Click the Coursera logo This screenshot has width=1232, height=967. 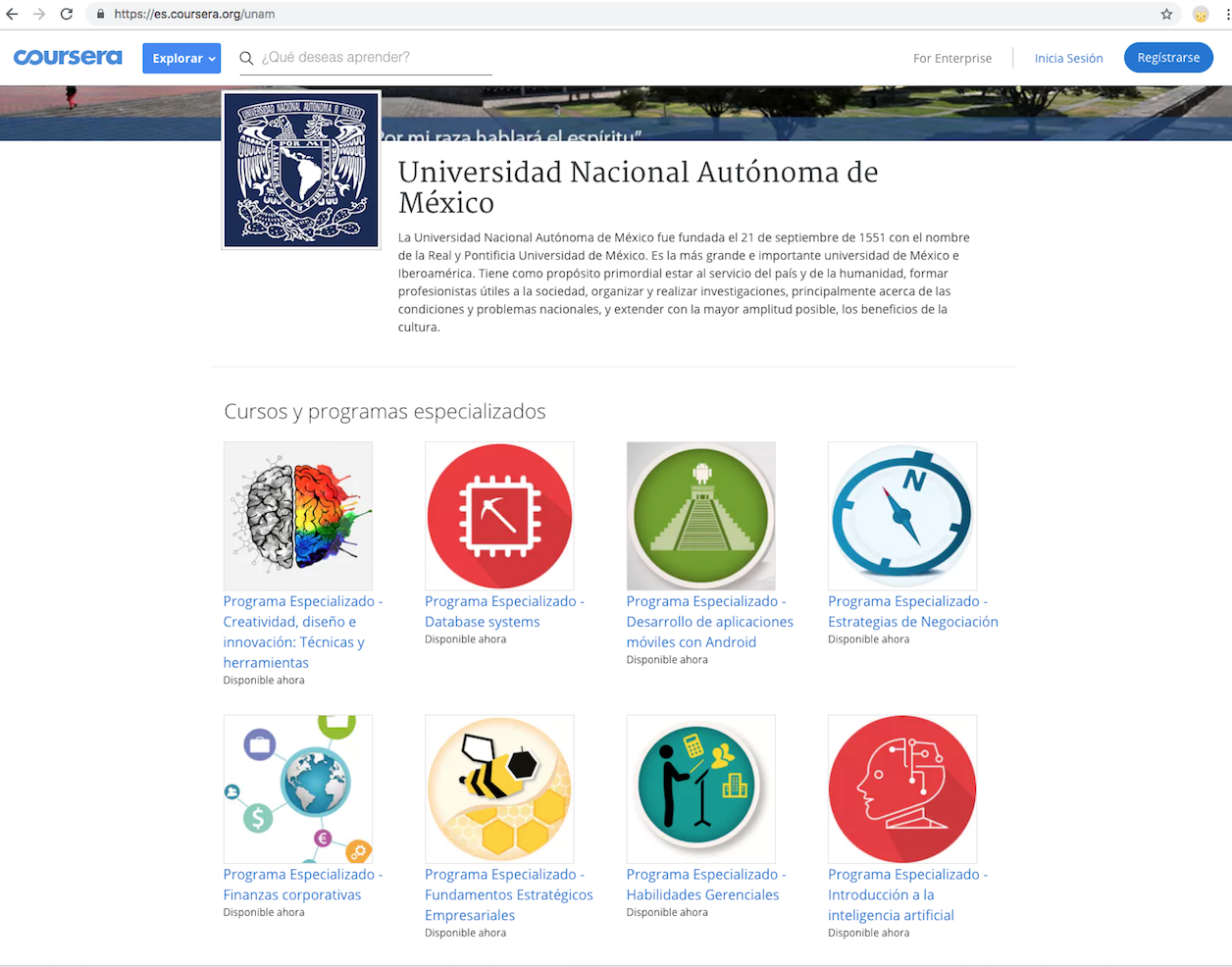68,57
